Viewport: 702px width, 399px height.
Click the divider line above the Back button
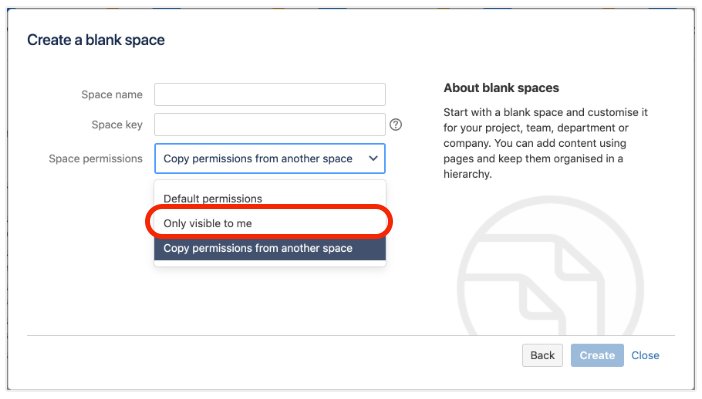[351, 335]
